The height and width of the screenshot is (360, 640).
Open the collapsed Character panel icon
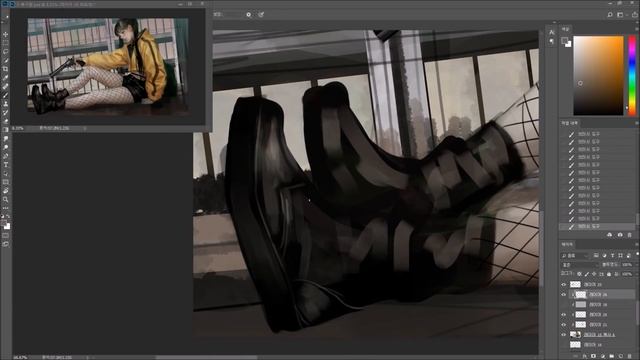pyautogui.click(x=551, y=32)
